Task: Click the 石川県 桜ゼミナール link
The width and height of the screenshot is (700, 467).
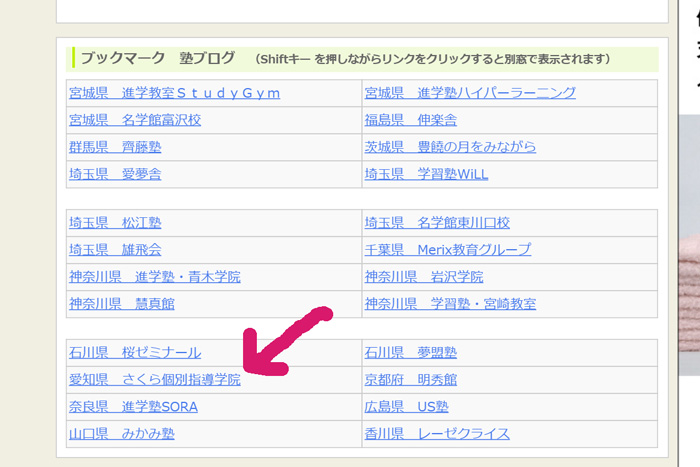Action: point(135,353)
